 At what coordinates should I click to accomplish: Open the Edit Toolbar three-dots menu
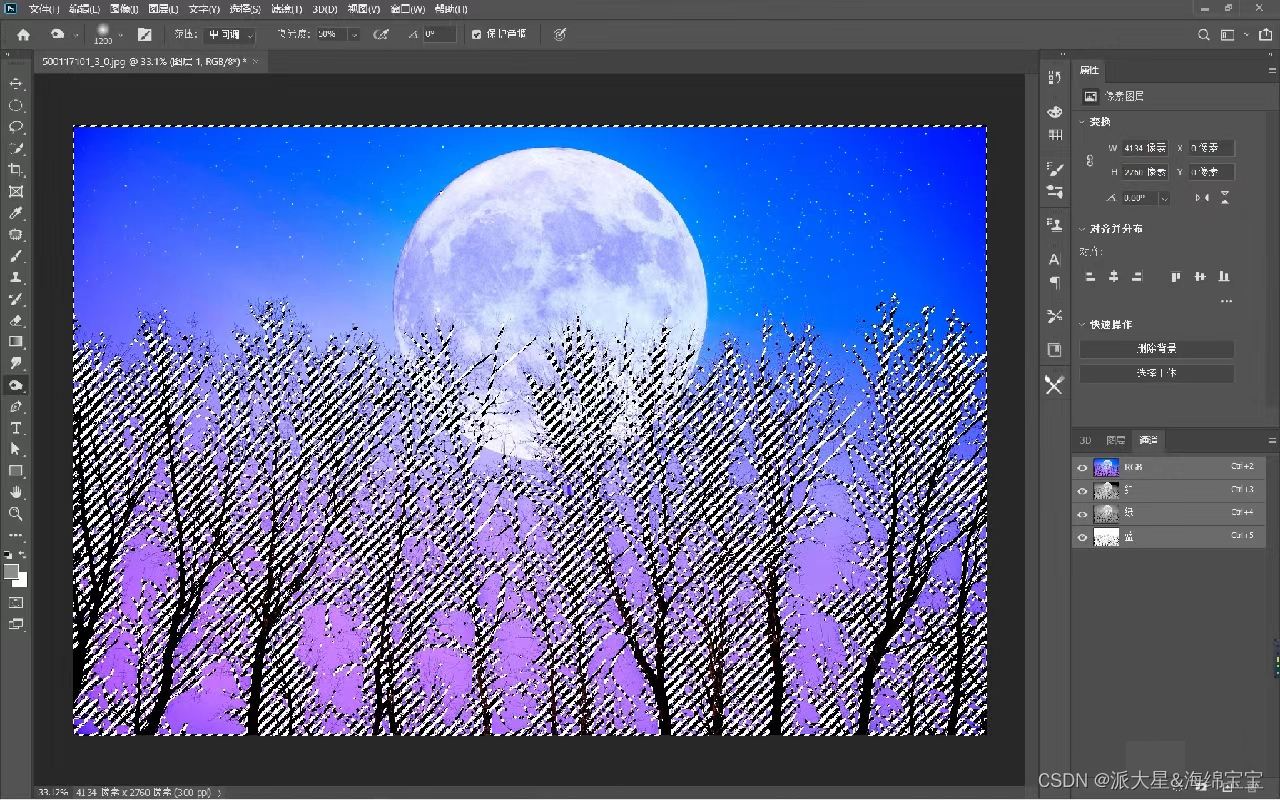point(16,536)
